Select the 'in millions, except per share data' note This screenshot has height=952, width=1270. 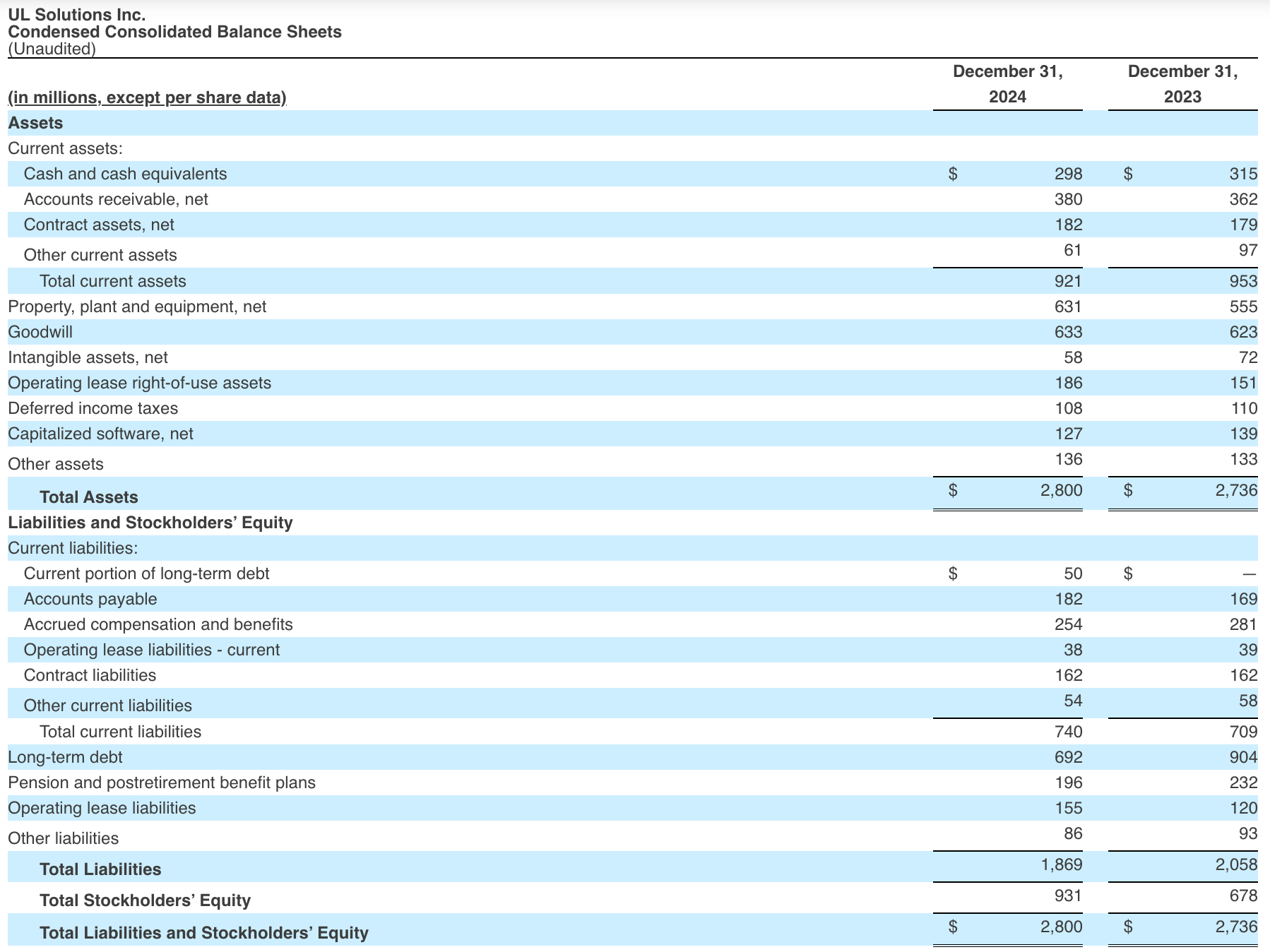tap(147, 97)
